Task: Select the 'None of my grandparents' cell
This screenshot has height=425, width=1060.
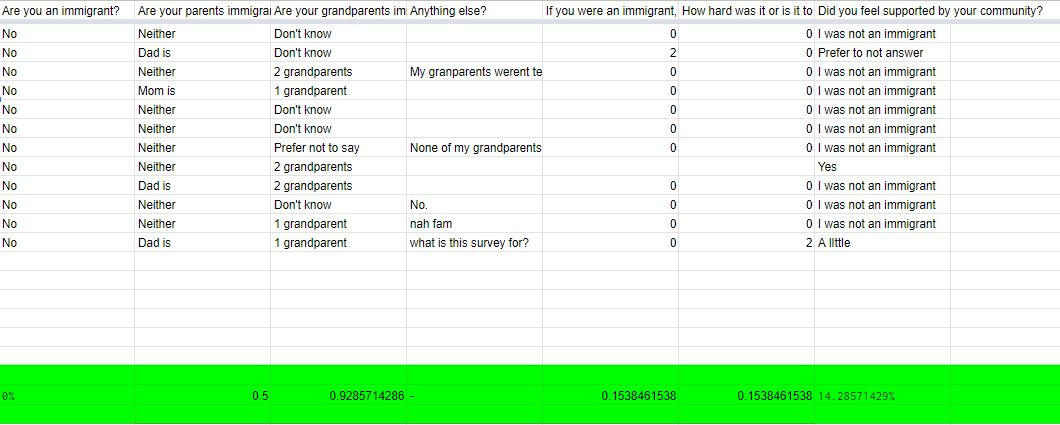Action: tap(474, 147)
